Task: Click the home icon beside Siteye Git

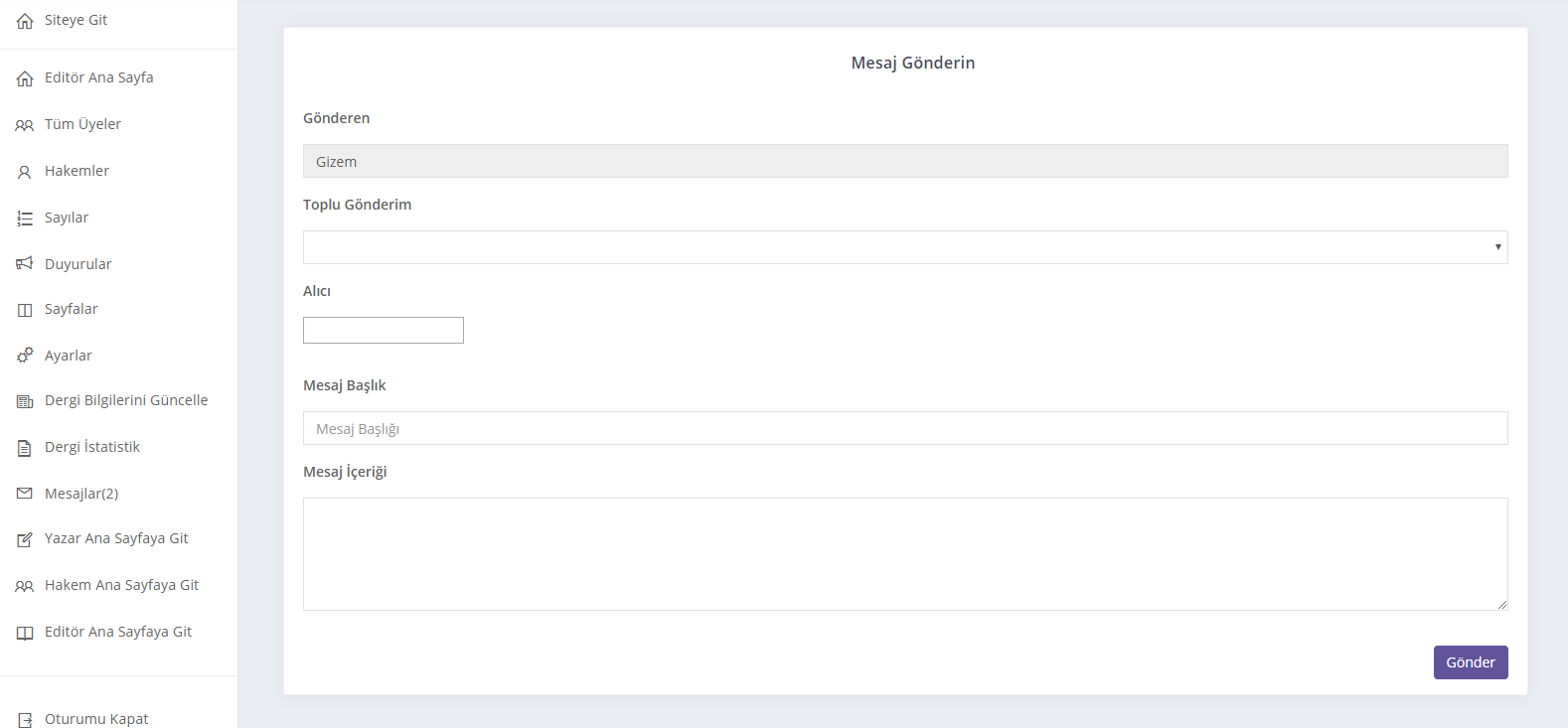Action: coord(25,21)
